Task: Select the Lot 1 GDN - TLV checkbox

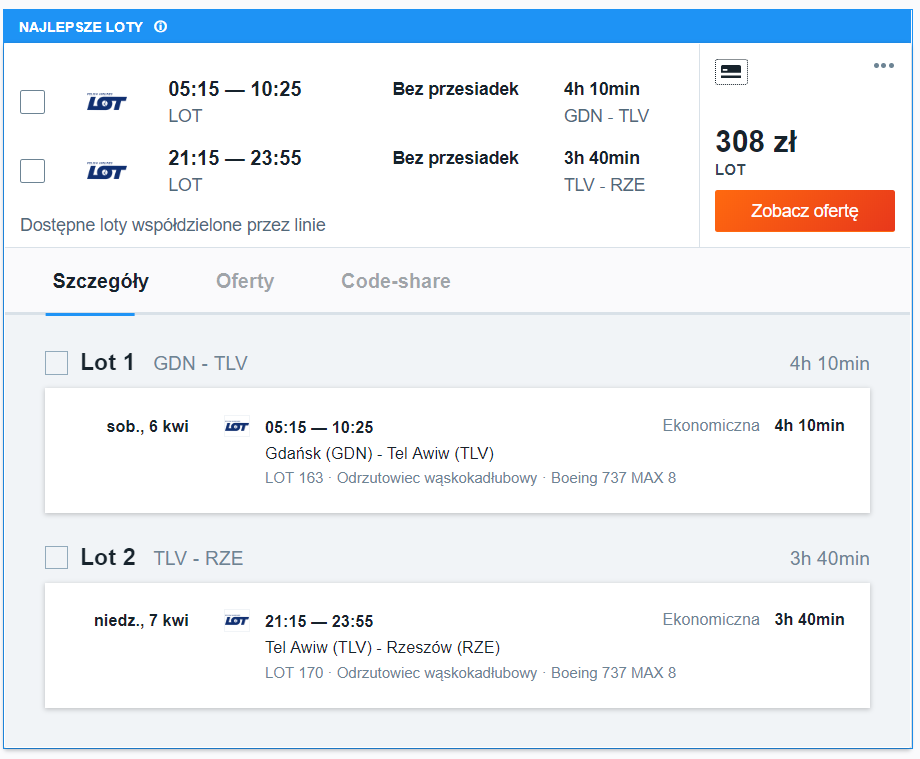Action: click(x=56, y=363)
